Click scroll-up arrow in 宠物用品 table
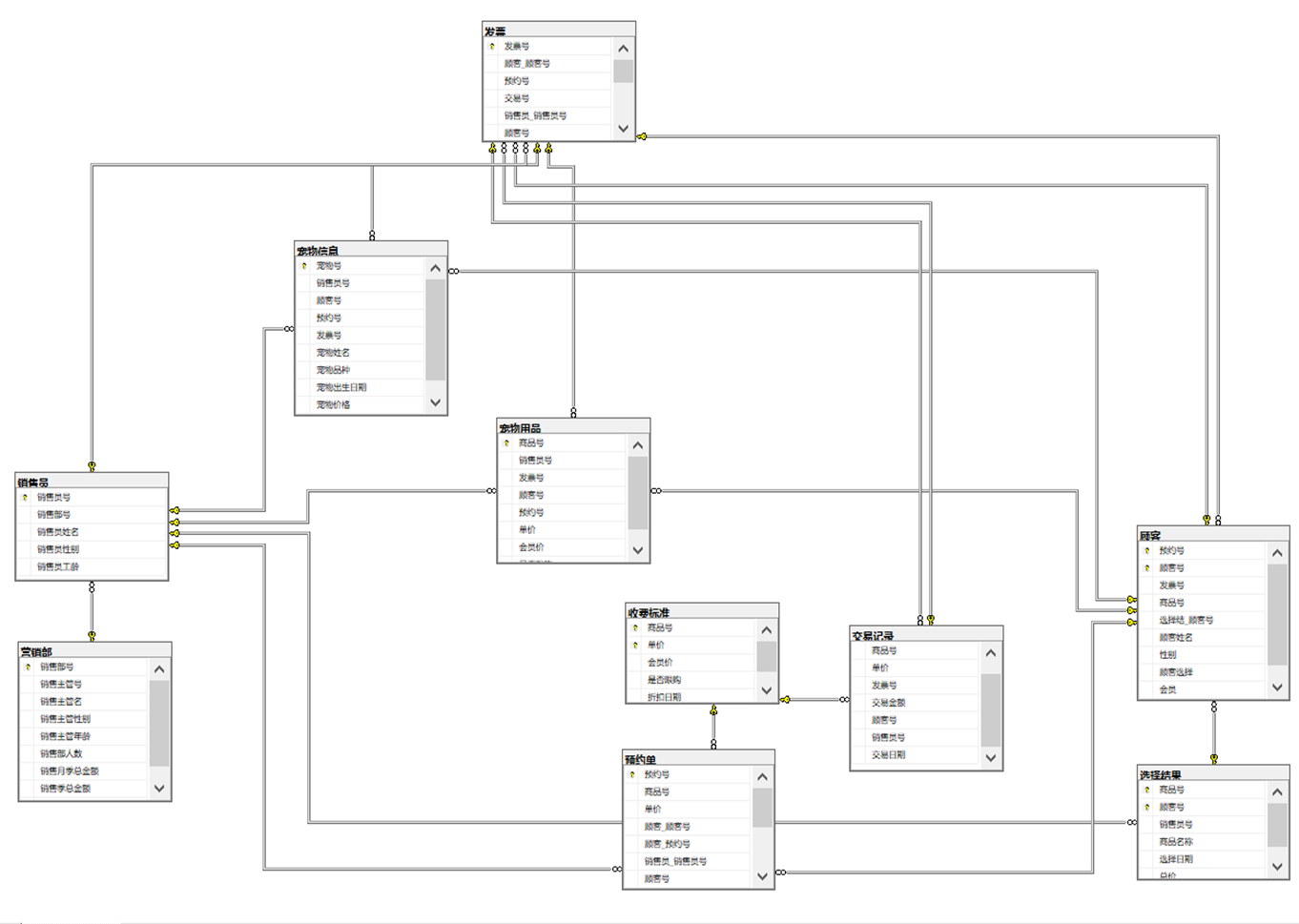 [x=638, y=445]
